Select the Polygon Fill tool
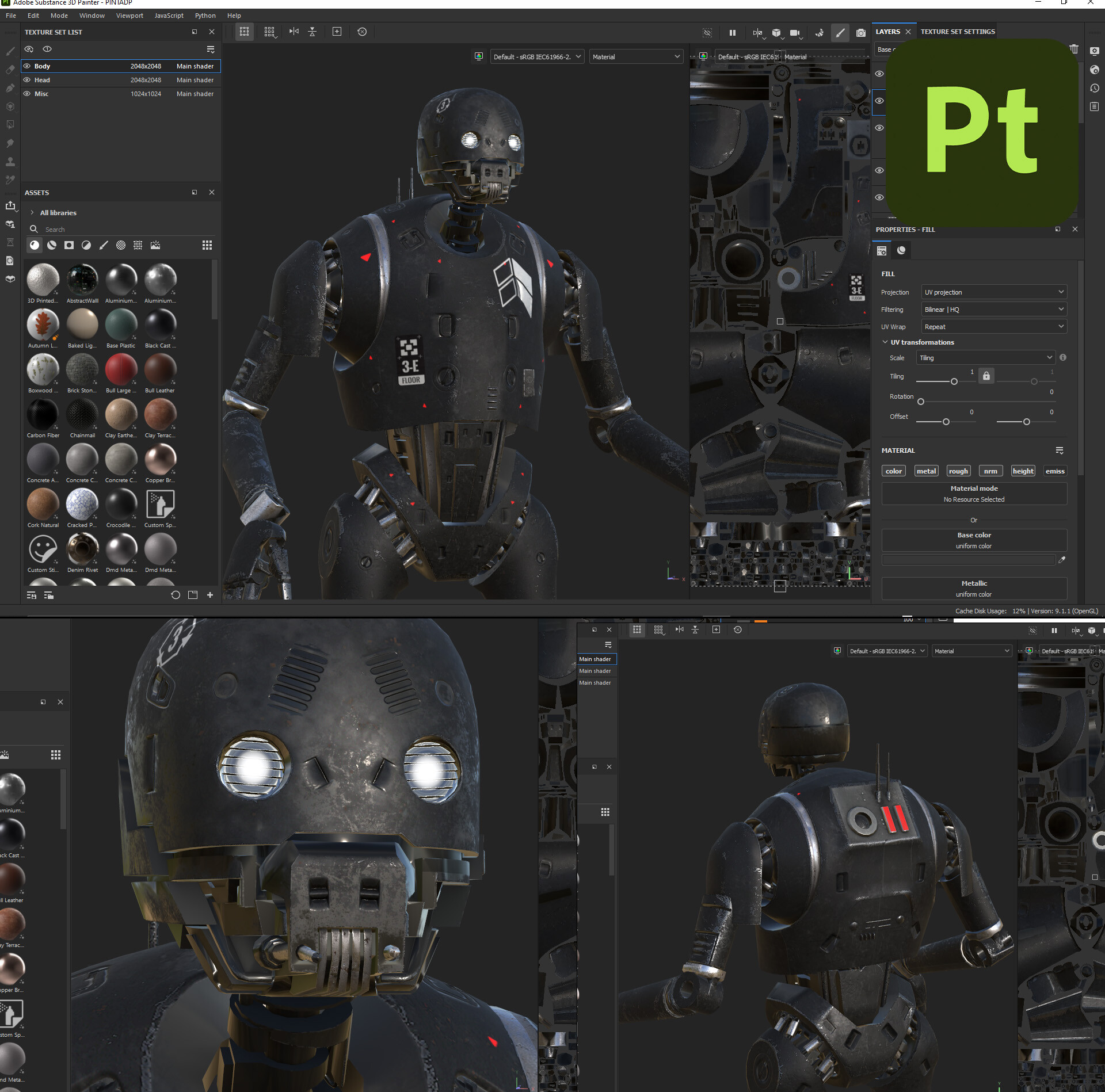This screenshot has width=1105, height=1092. [x=10, y=106]
